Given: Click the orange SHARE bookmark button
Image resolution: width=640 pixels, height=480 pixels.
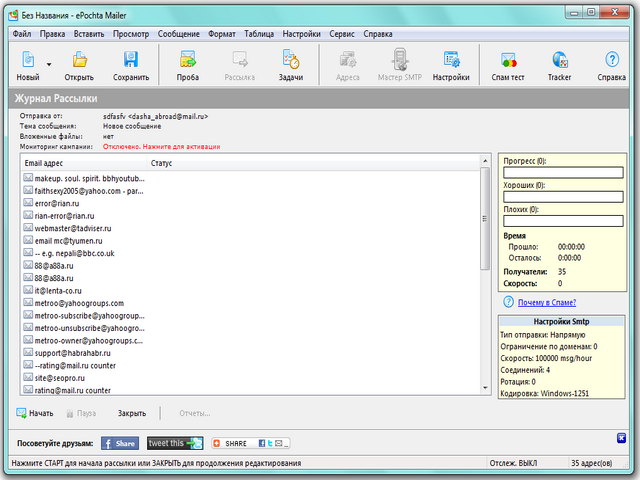Looking at the screenshot, I should pyautogui.click(x=251, y=443).
